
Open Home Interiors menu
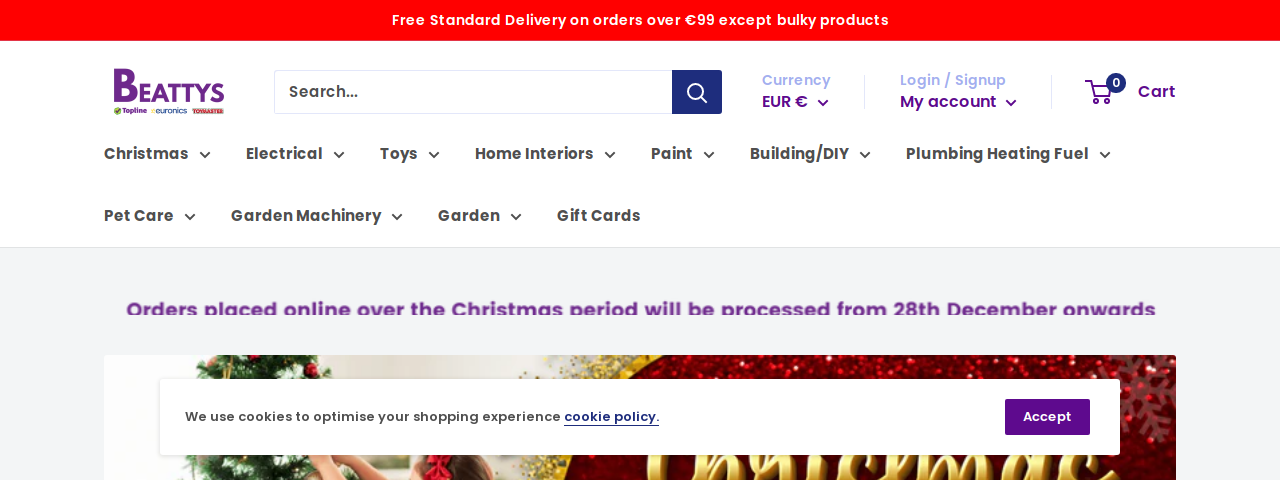[545, 154]
